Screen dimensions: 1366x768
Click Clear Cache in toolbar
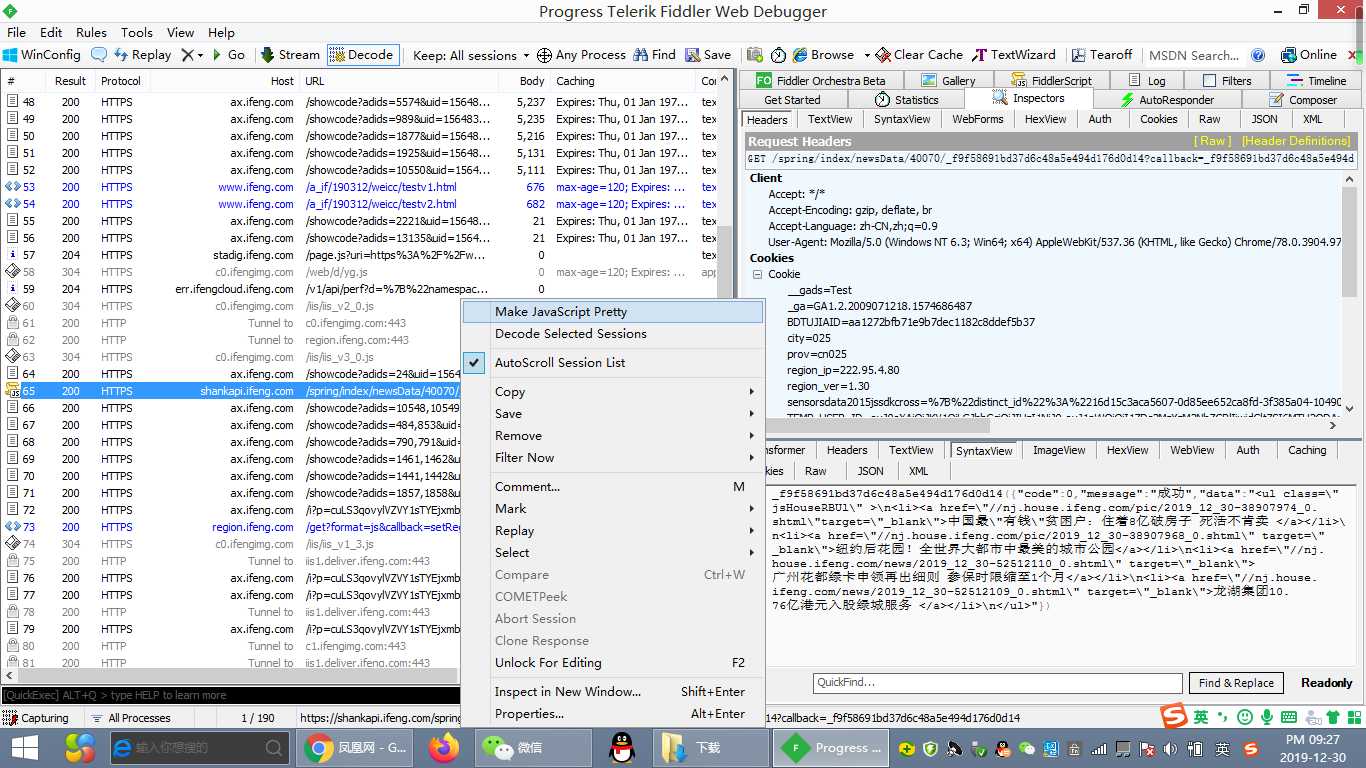919,55
